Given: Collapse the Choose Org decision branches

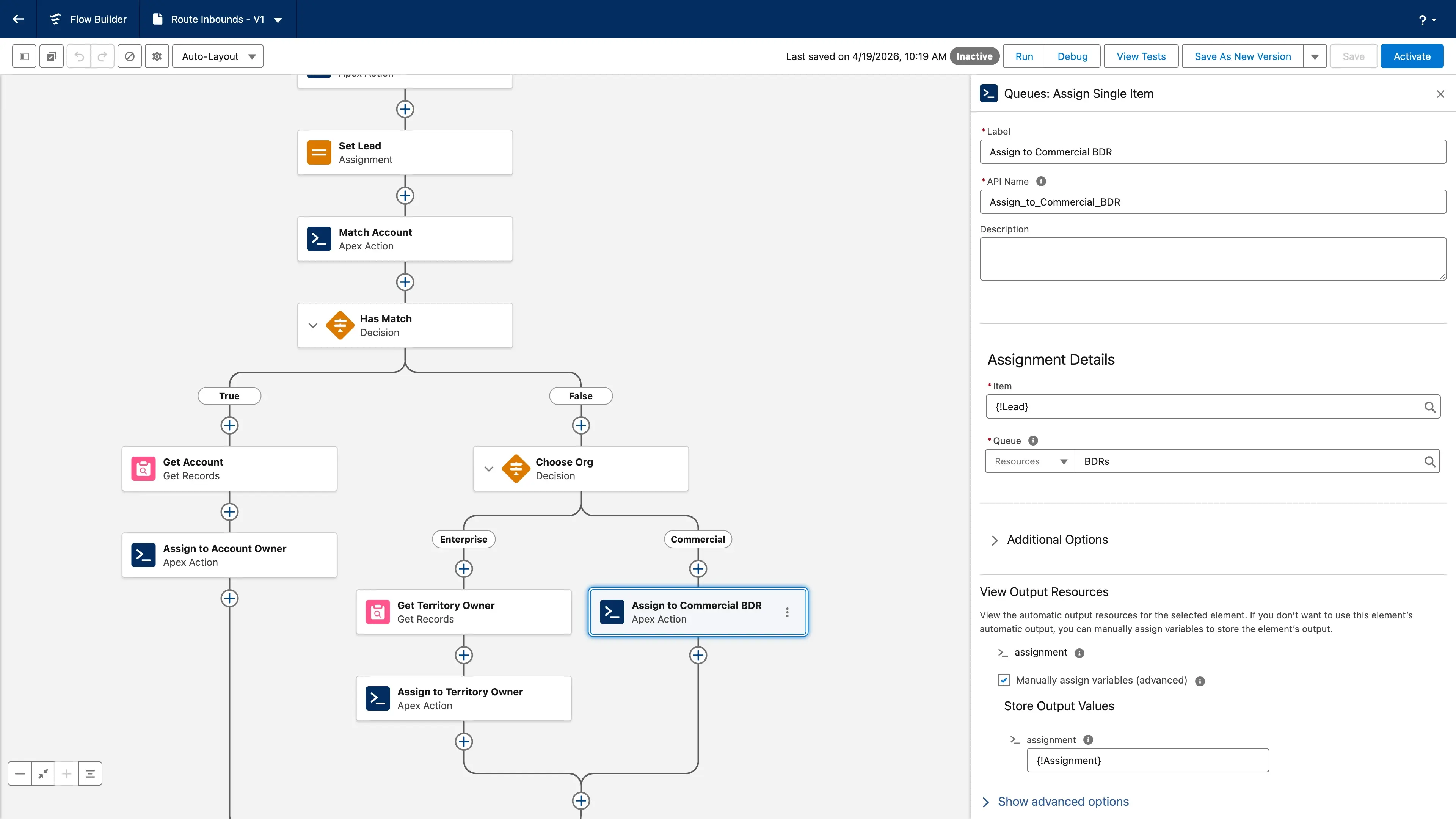Looking at the screenshot, I should pyautogui.click(x=489, y=469).
